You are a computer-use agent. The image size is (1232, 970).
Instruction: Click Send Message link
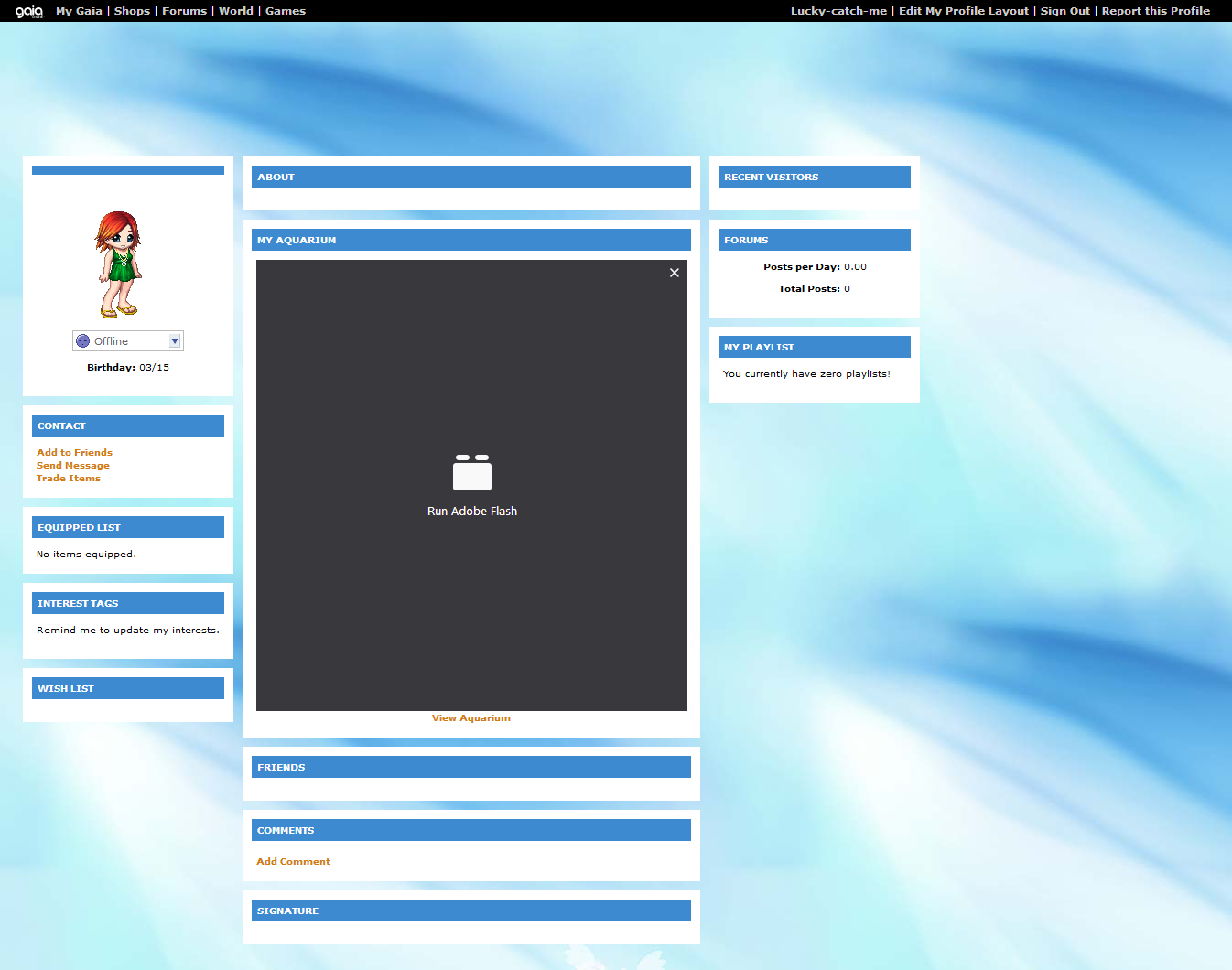click(73, 465)
